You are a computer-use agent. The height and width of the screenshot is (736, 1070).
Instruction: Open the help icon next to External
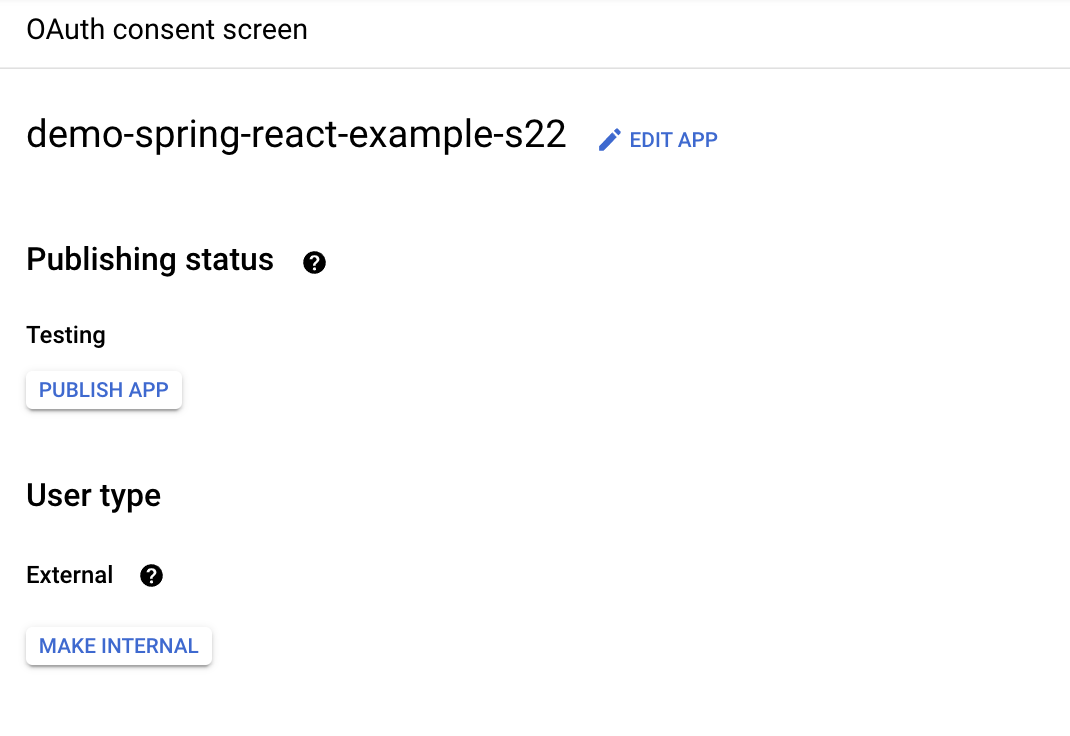pos(151,576)
